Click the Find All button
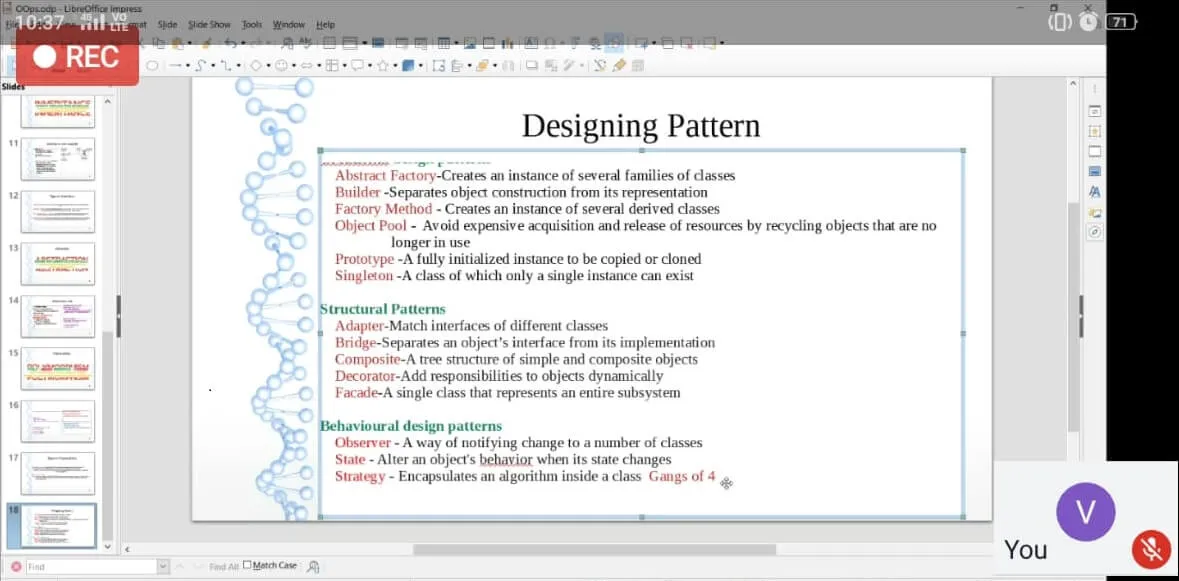 [224, 566]
